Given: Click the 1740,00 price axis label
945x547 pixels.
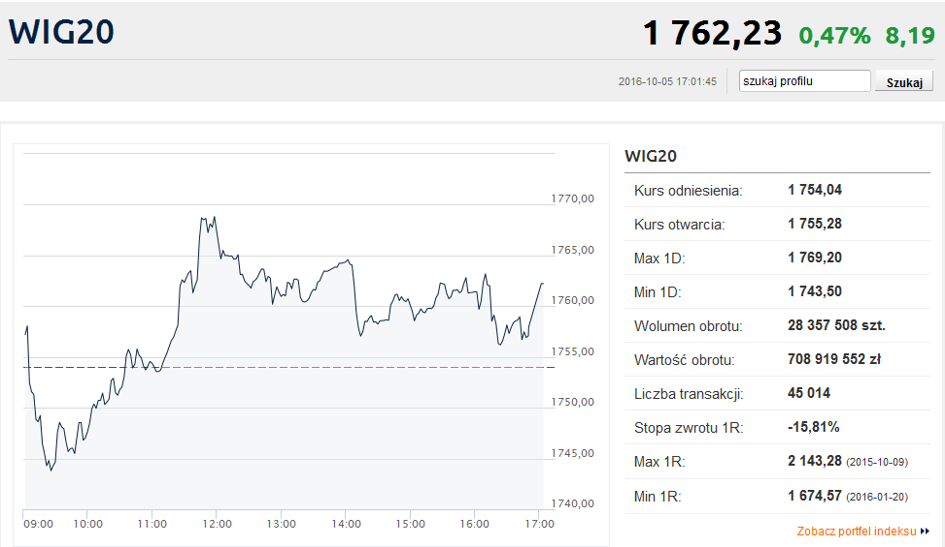Looking at the screenshot, I should pos(573,503).
